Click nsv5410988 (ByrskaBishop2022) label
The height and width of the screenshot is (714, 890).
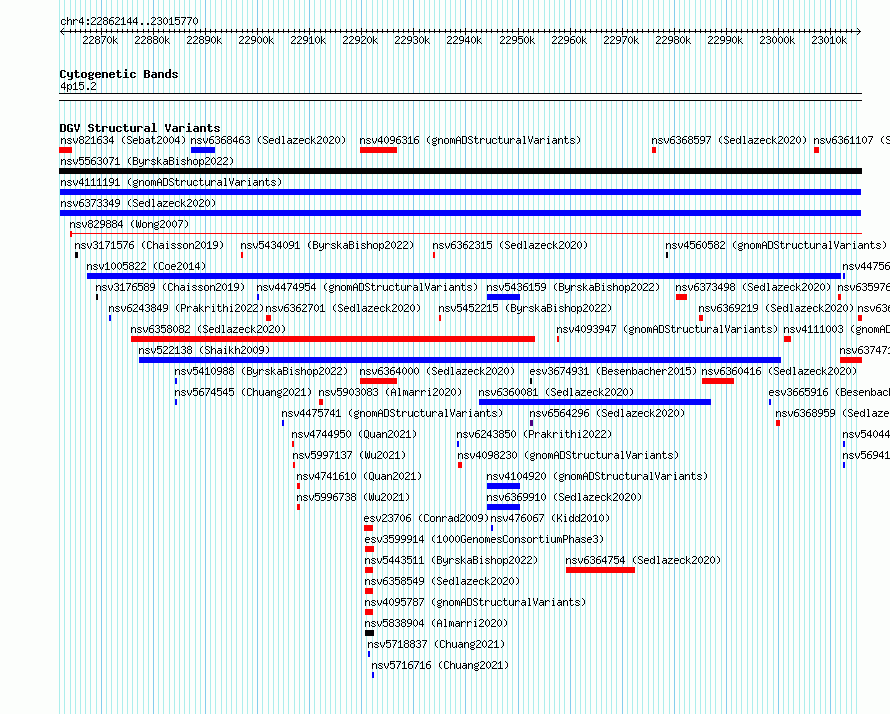[261, 371]
